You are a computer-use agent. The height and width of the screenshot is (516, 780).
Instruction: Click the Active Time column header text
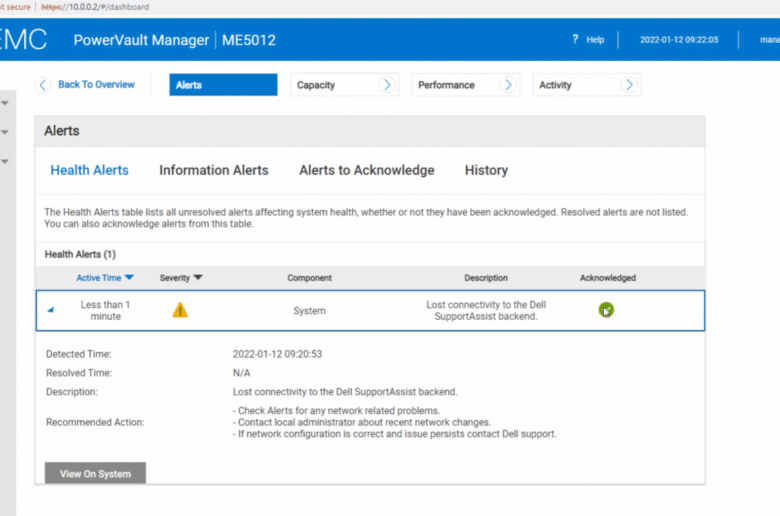click(x=98, y=278)
